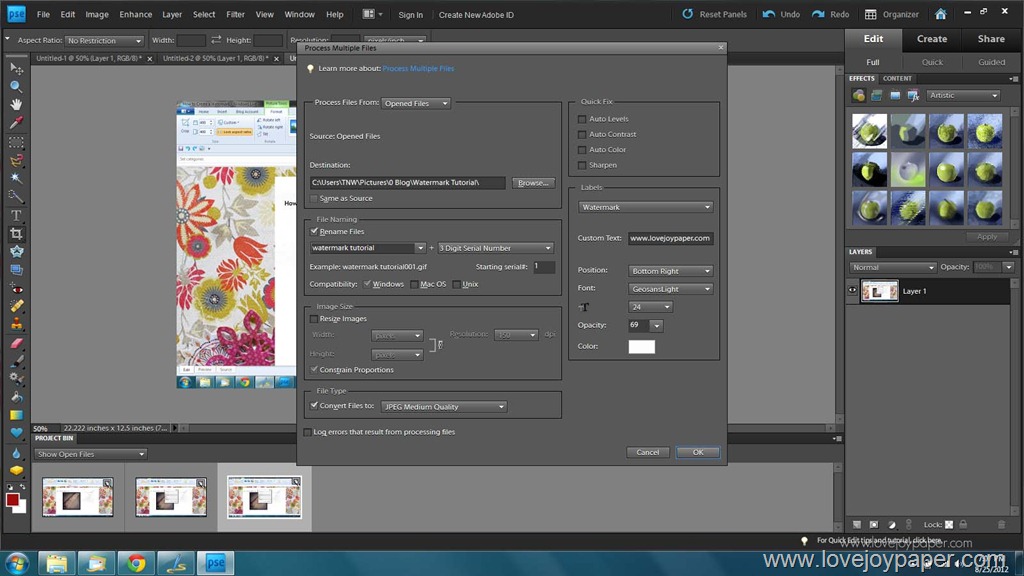Switch to Quick edit mode
This screenshot has height=576, width=1024.
click(932, 62)
